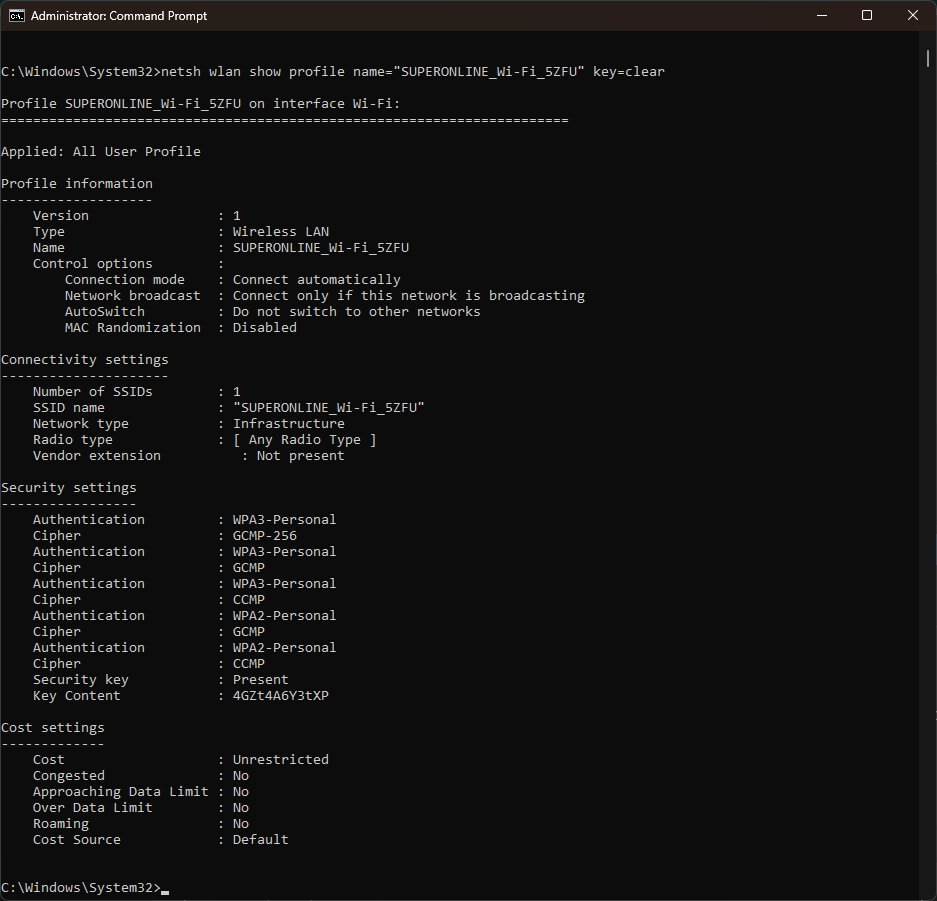Minimize the Command Prompt window
Screen dimensions: 937x901
tap(821, 16)
